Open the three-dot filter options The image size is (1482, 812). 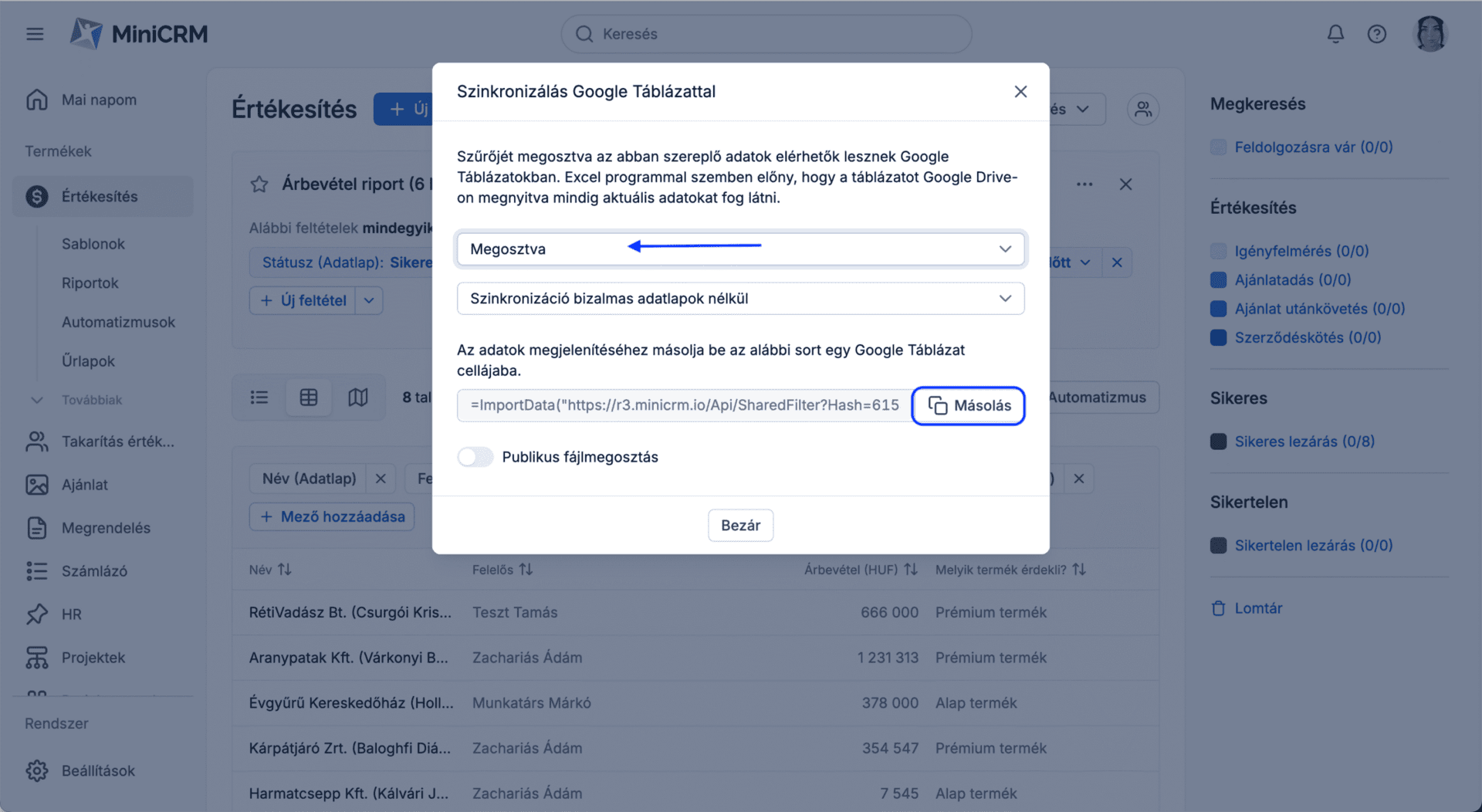pos(1084,184)
